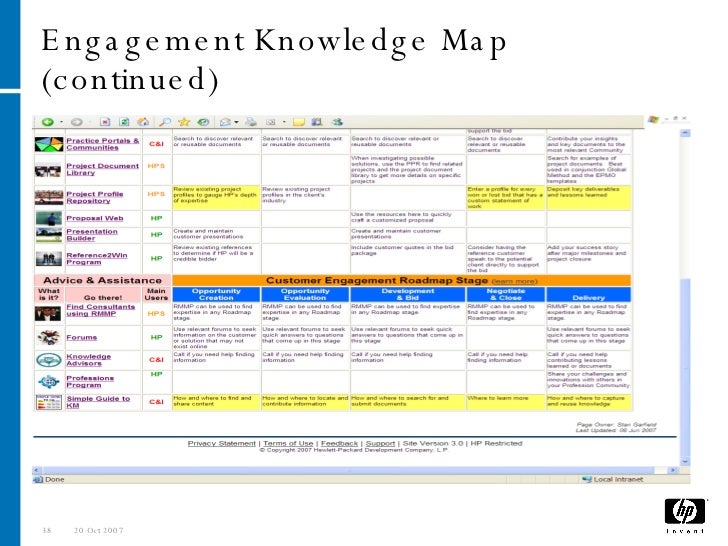The height and width of the screenshot is (546, 728).
Task: Click the yellow 'Where to learn more' cell
Action: coord(506,402)
